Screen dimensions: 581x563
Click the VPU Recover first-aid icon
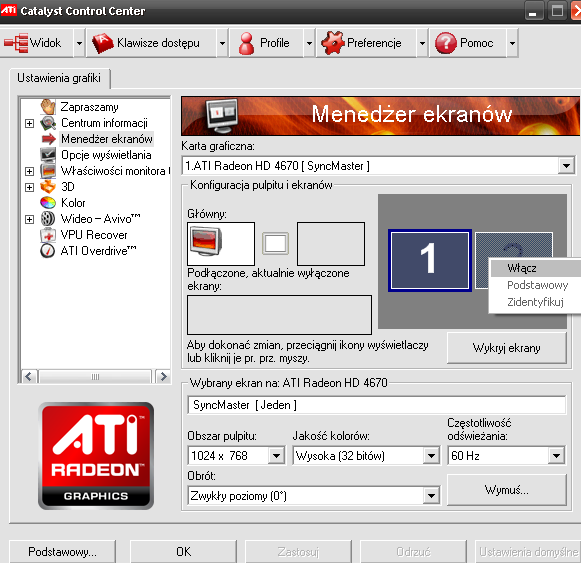click(48, 235)
